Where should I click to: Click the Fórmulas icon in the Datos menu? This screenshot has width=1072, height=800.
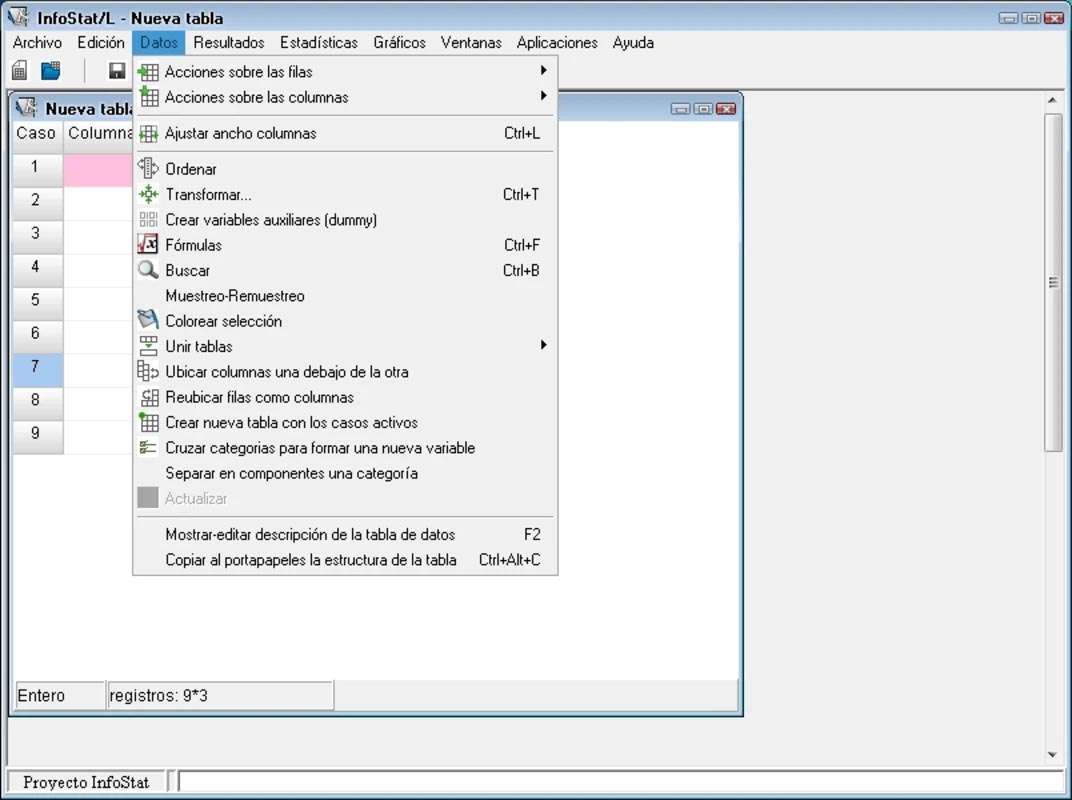148,245
